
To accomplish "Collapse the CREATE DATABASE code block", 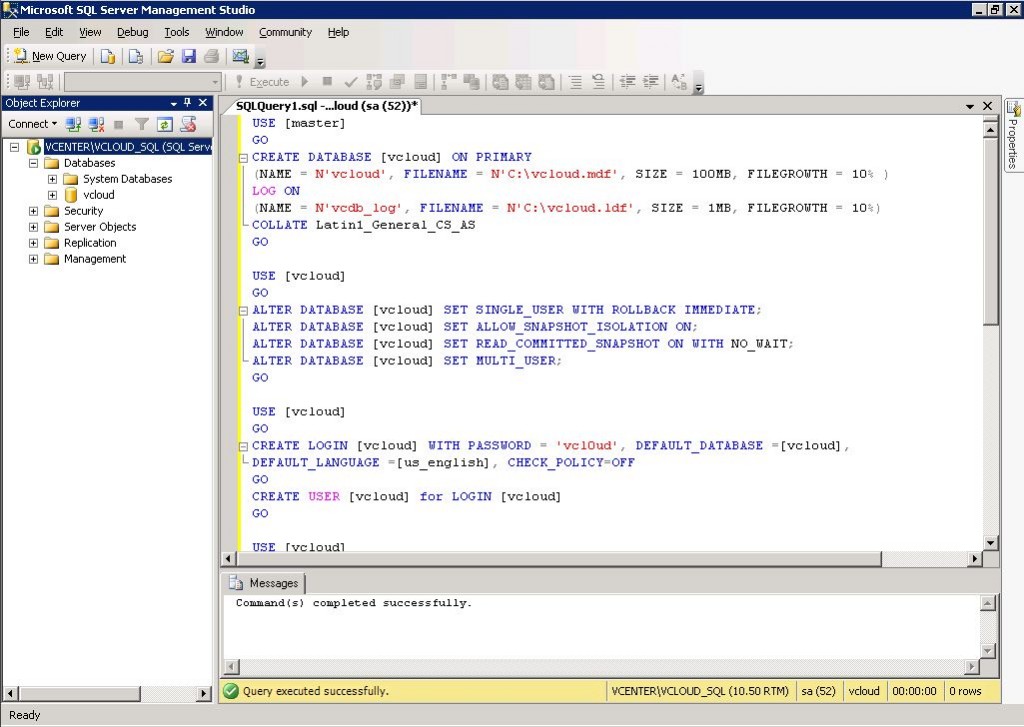I will [243, 157].
